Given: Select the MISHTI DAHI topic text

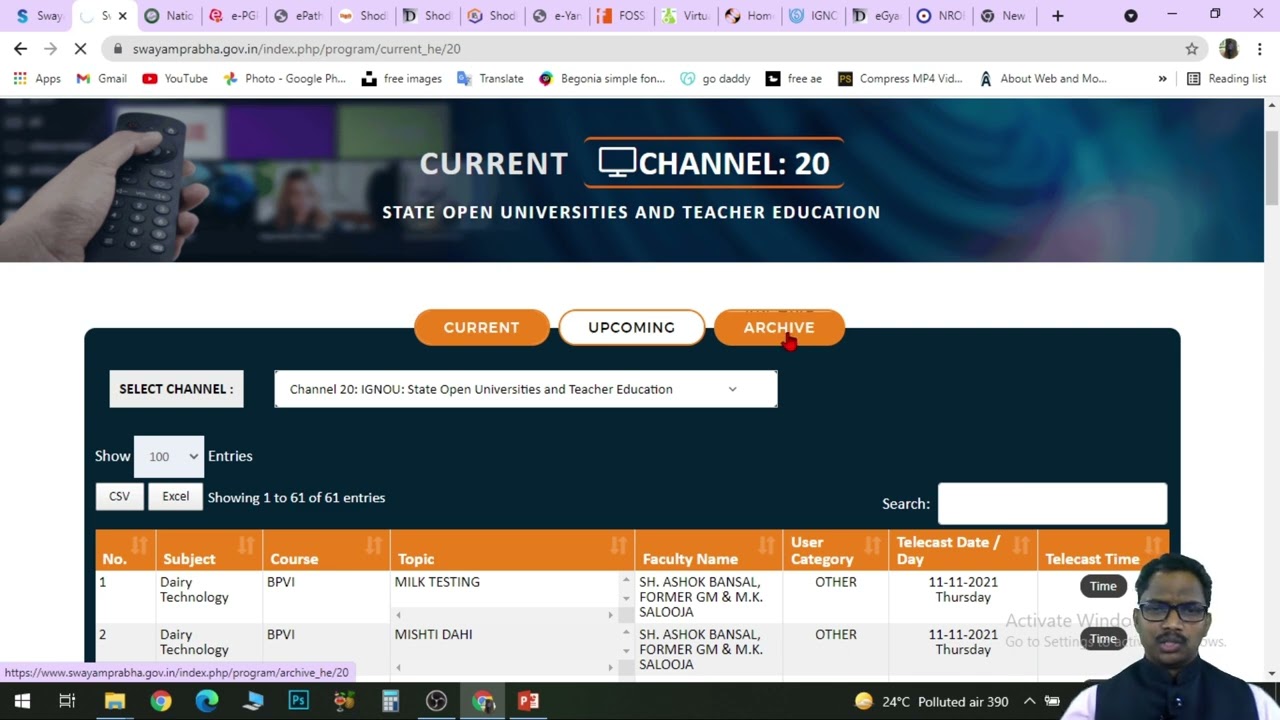Looking at the screenshot, I should click(x=434, y=634).
